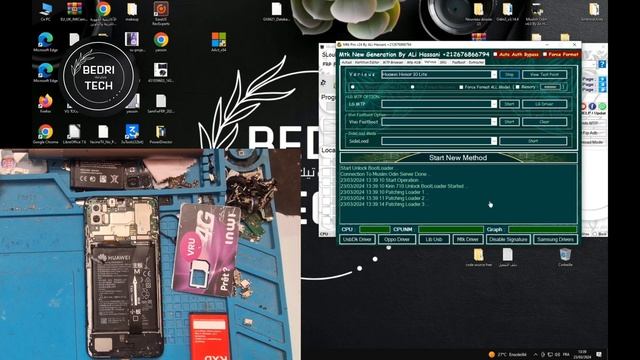Click the Graph progress bar
This screenshot has width=640, height=360.
[x=542, y=229]
